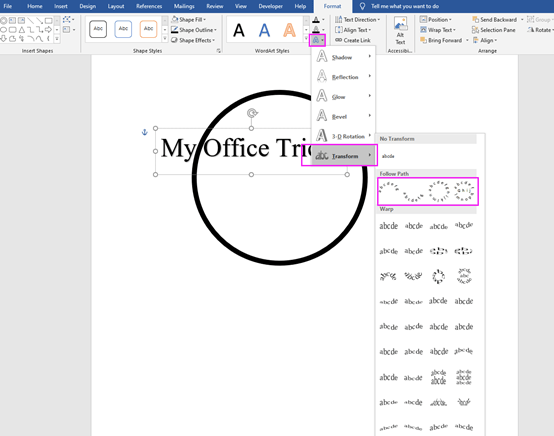Open Alt Text pane
The image size is (554, 436).
tap(400, 31)
